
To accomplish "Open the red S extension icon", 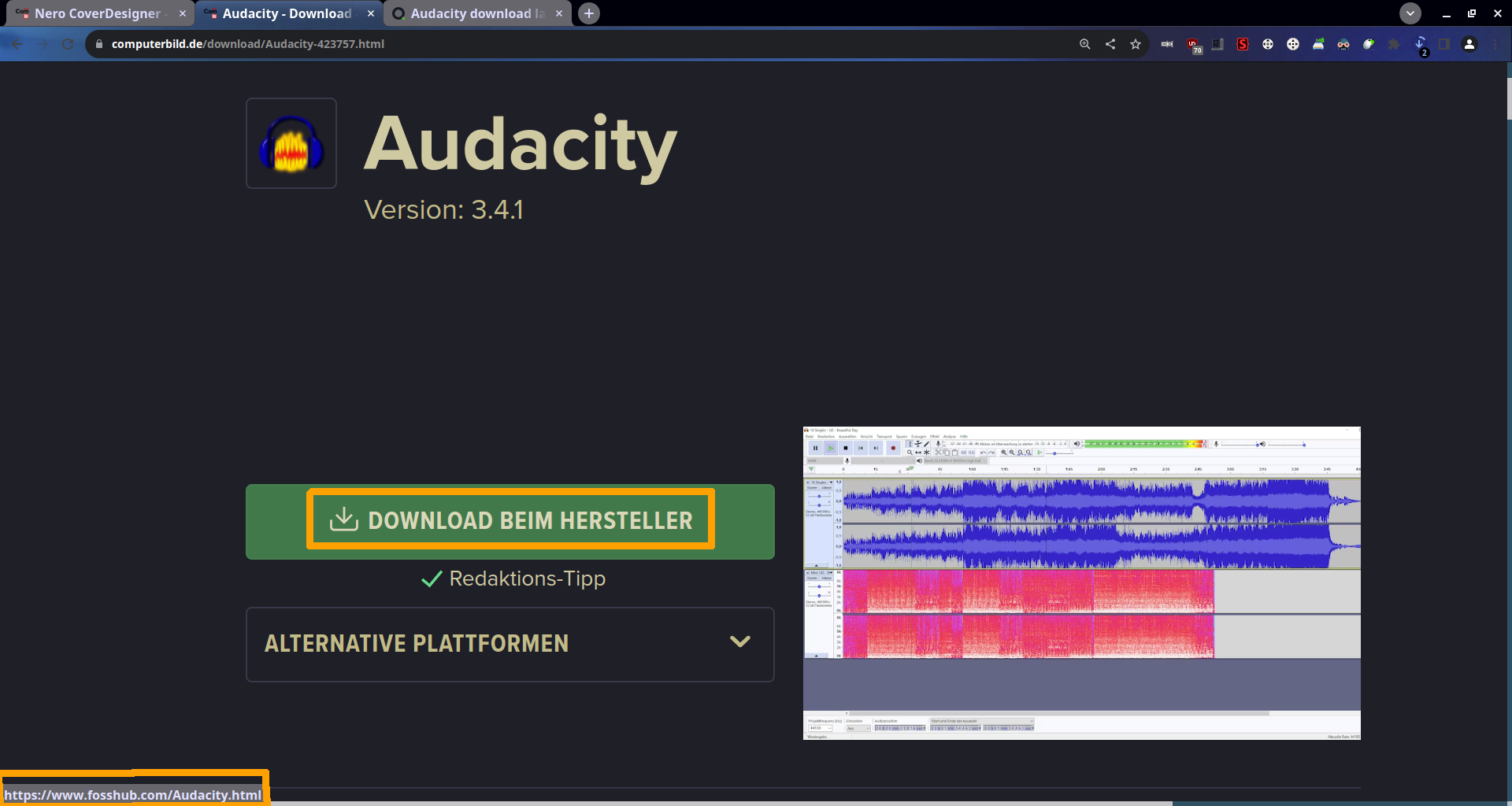I will coord(1243,44).
